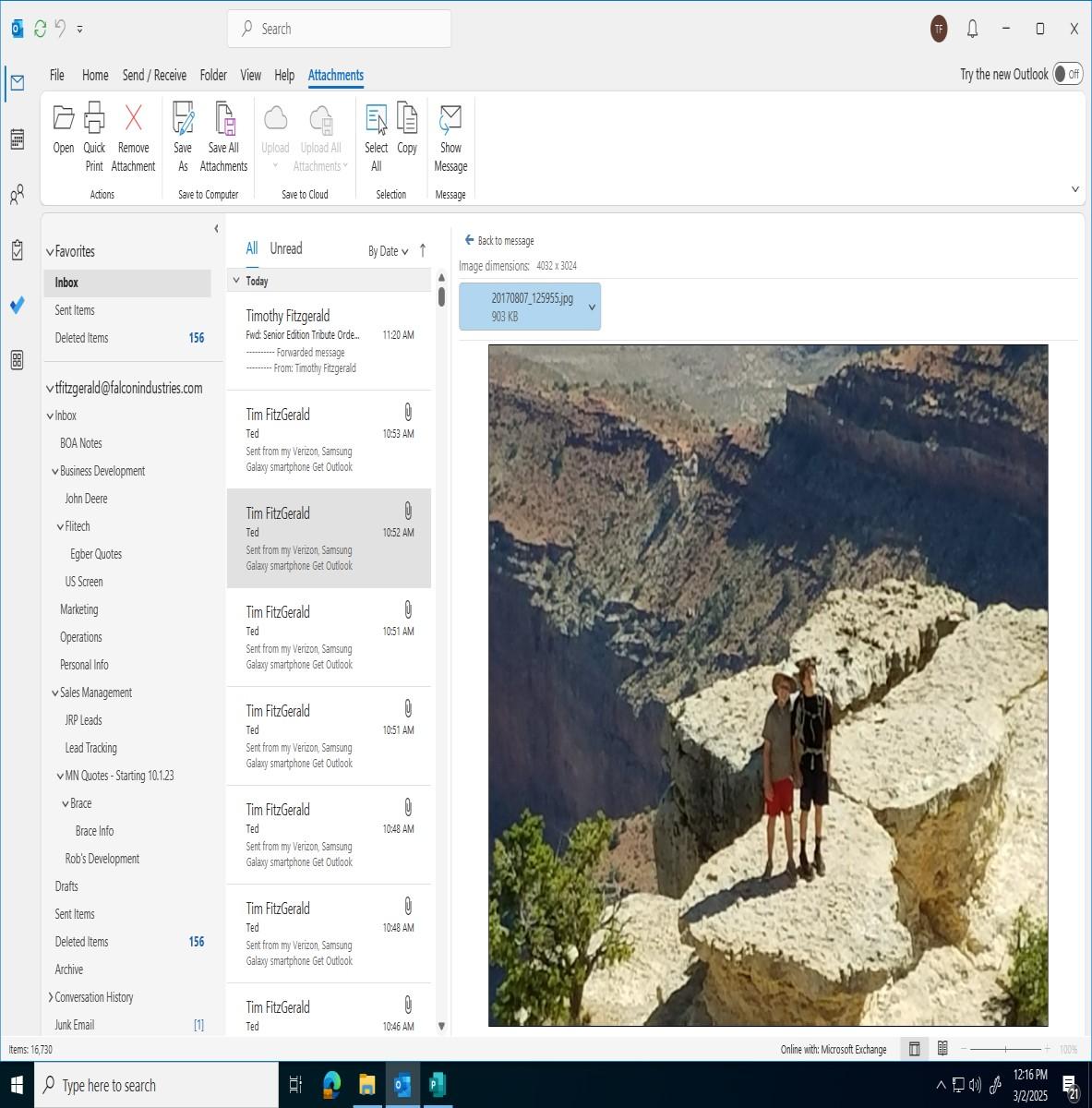The image size is (1092, 1108).
Task: Open the Calendar view in the sidebar
Action: click(17, 139)
